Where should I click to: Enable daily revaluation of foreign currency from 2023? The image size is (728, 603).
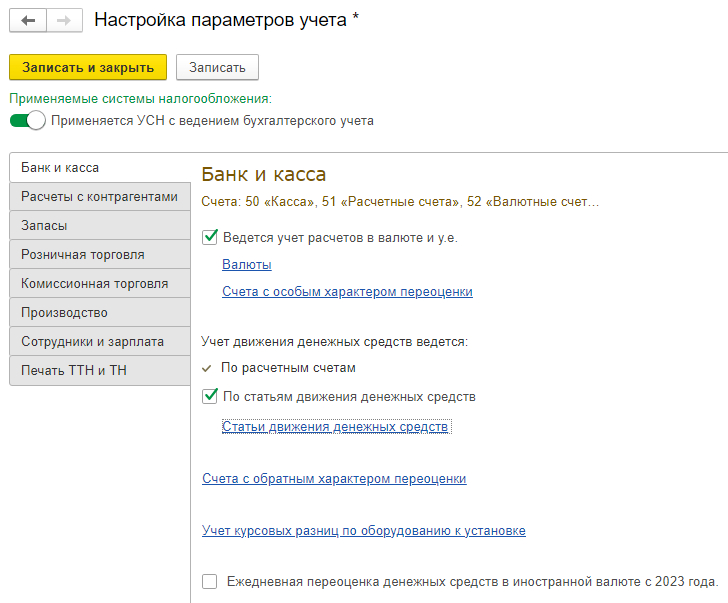209,581
